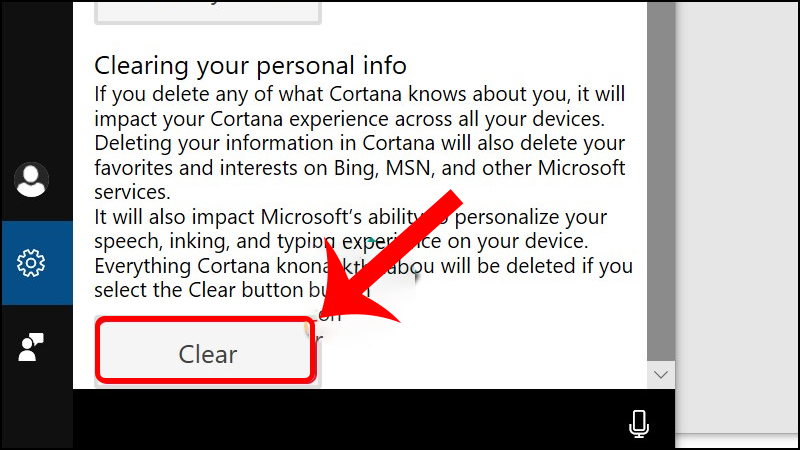Image resolution: width=800 pixels, height=450 pixels.
Task: Click the line 'speech, inking, and typing'
Action: tap(341, 241)
